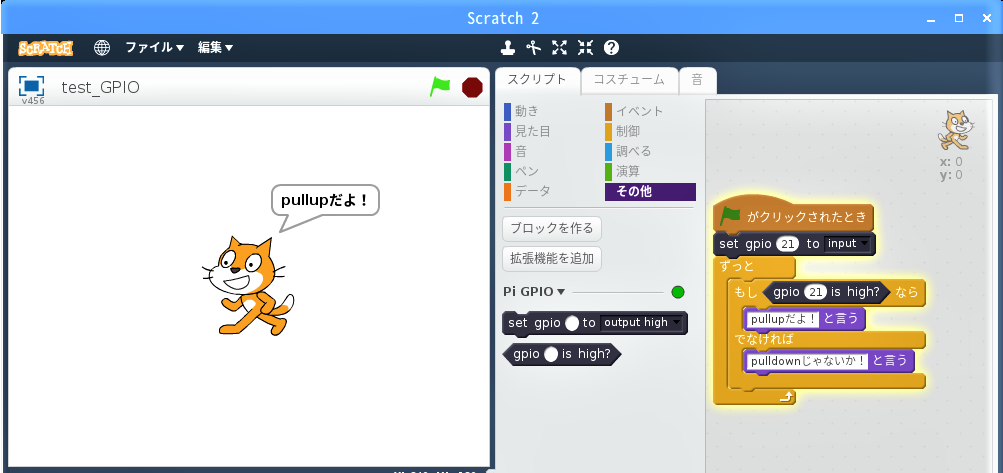Select the その他 block category
Image resolution: width=1003 pixels, height=473 pixels.
tap(650, 191)
